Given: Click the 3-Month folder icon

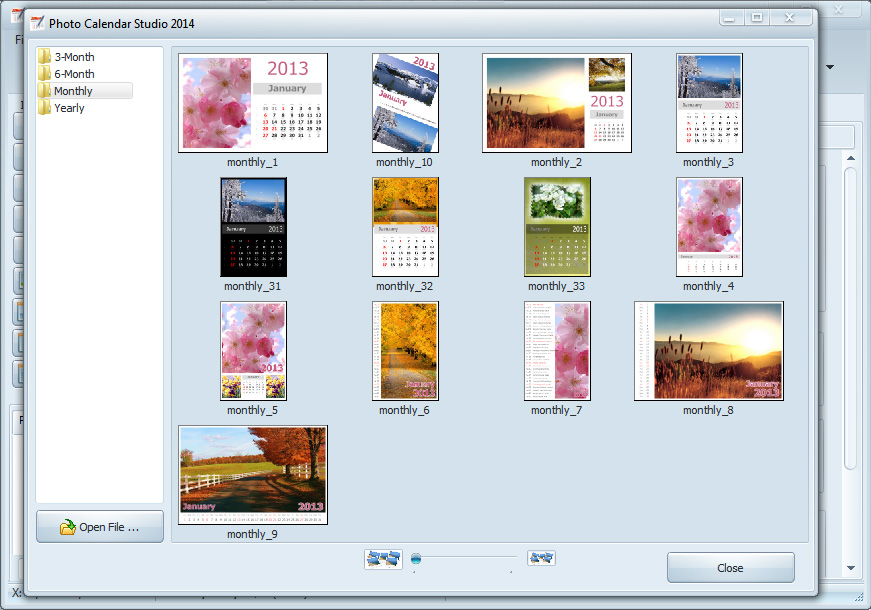Looking at the screenshot, I should point(44,57).
